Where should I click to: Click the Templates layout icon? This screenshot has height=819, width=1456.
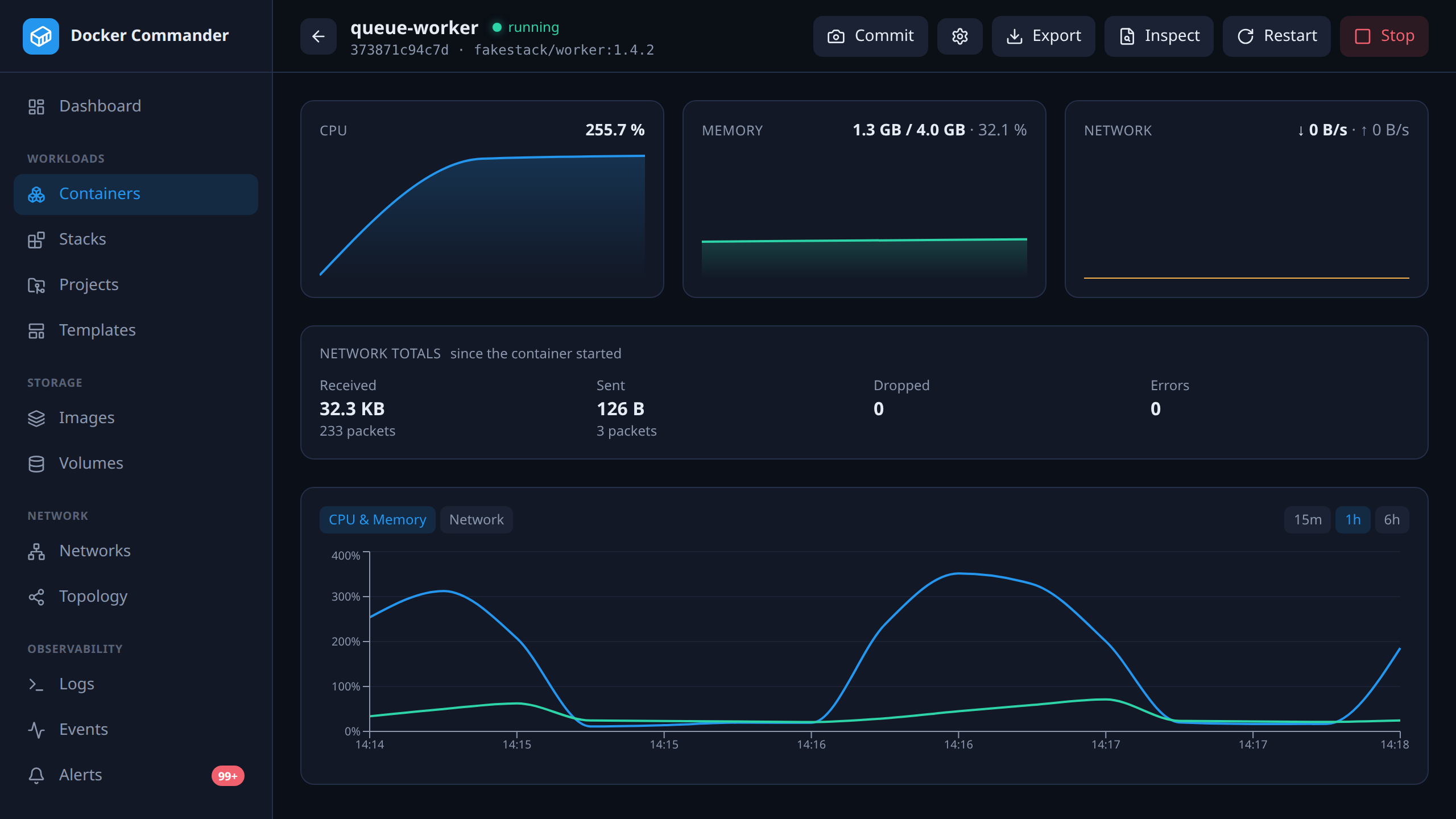coord(36,331)
